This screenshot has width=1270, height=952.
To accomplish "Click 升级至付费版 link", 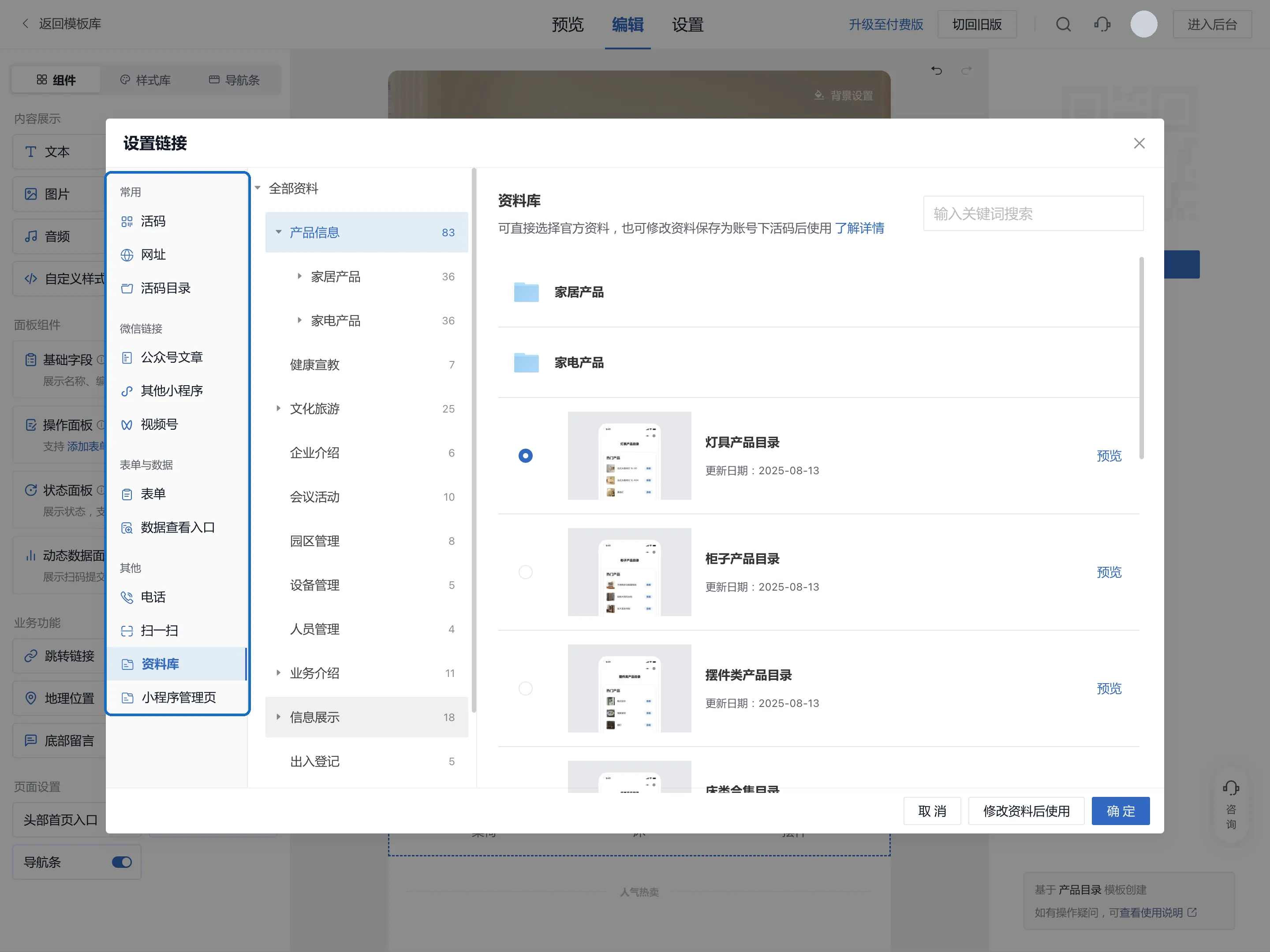I will (886, 25).
